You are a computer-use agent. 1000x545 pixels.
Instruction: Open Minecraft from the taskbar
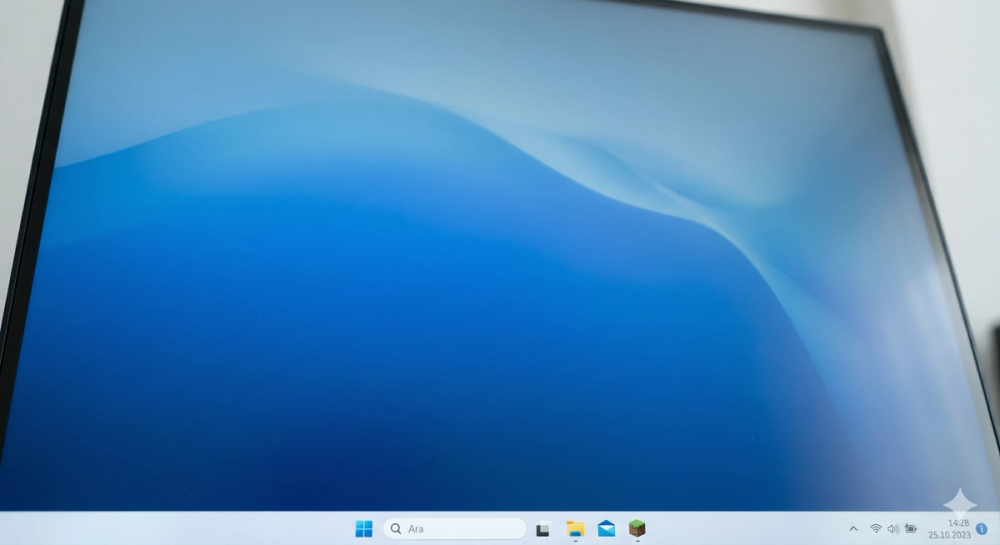[637, 528]
